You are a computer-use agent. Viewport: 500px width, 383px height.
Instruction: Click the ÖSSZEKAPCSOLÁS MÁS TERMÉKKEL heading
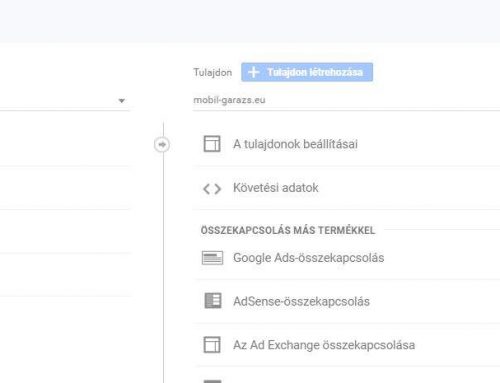pos(288,230)
